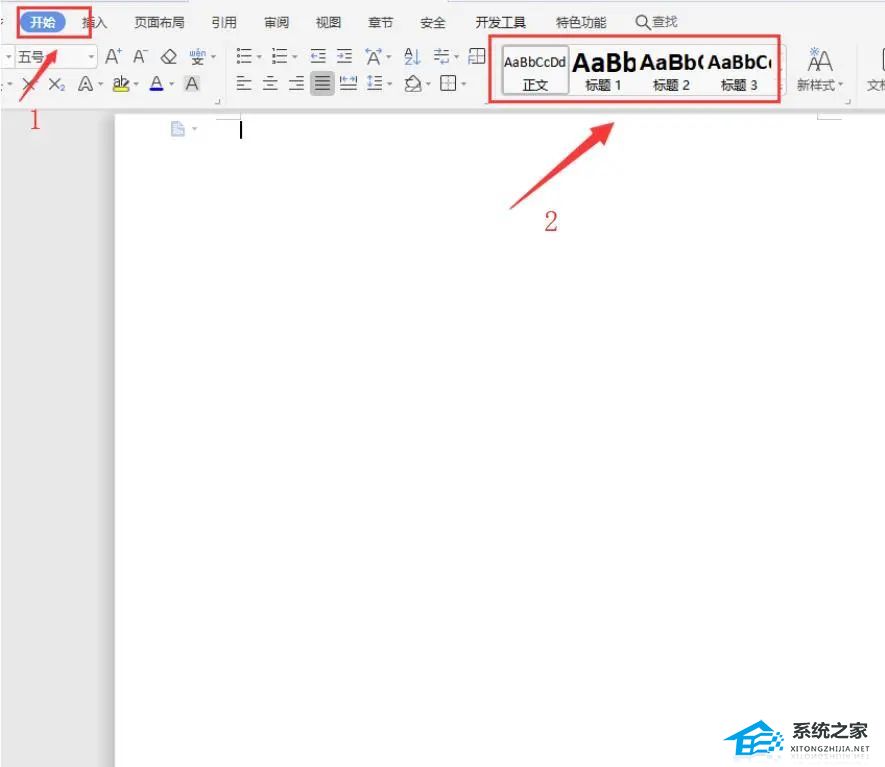Click the outlined A text effects icon
This screenshot has width=885, height=767.
pos(85,84)
